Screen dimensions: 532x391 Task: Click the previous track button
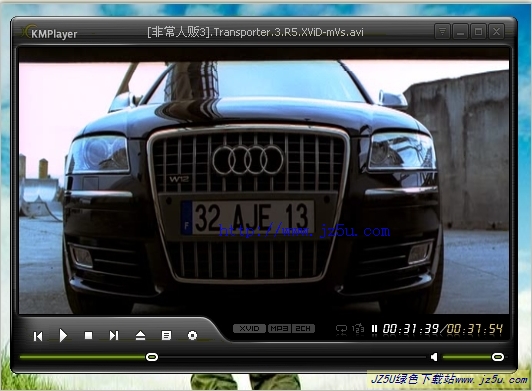tap(38, 336)
